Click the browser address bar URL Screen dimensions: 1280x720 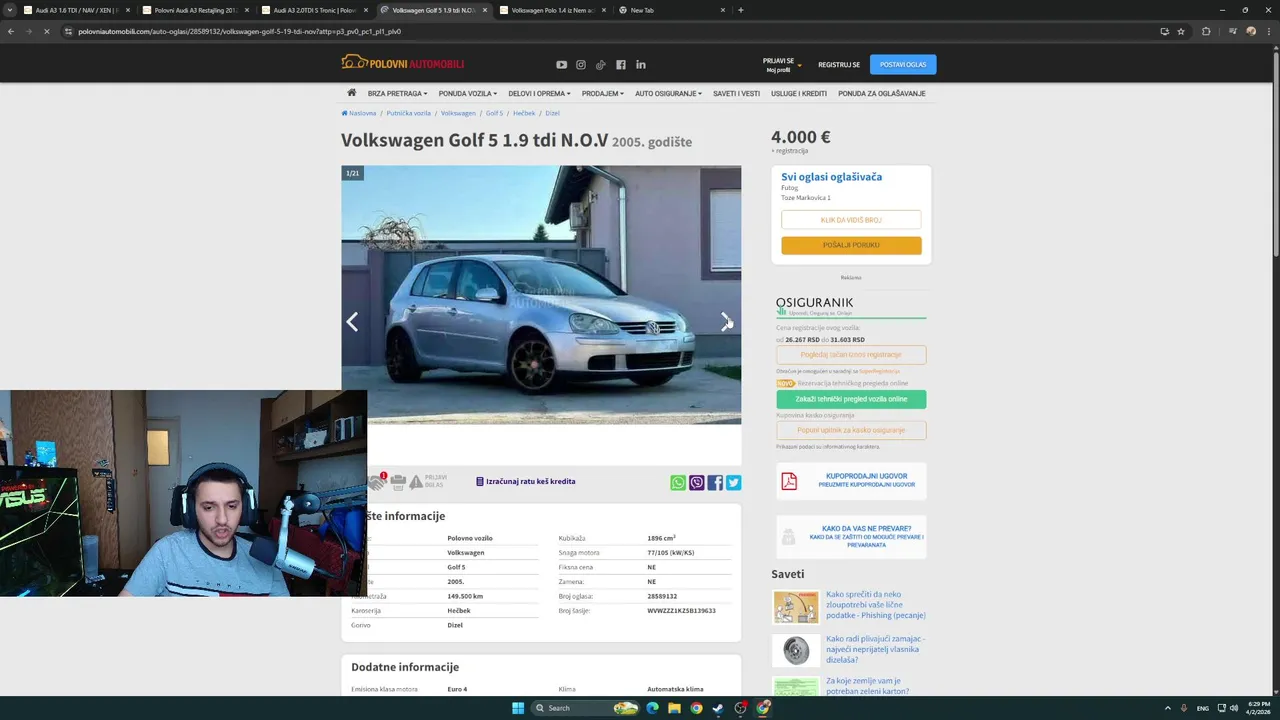click(240, 31)
